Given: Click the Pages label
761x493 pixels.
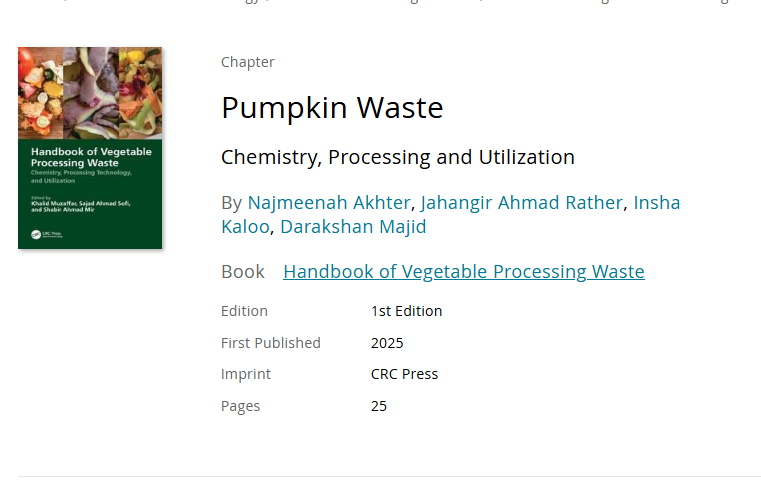Looking at the screenshot, I should tap(241, 406).
